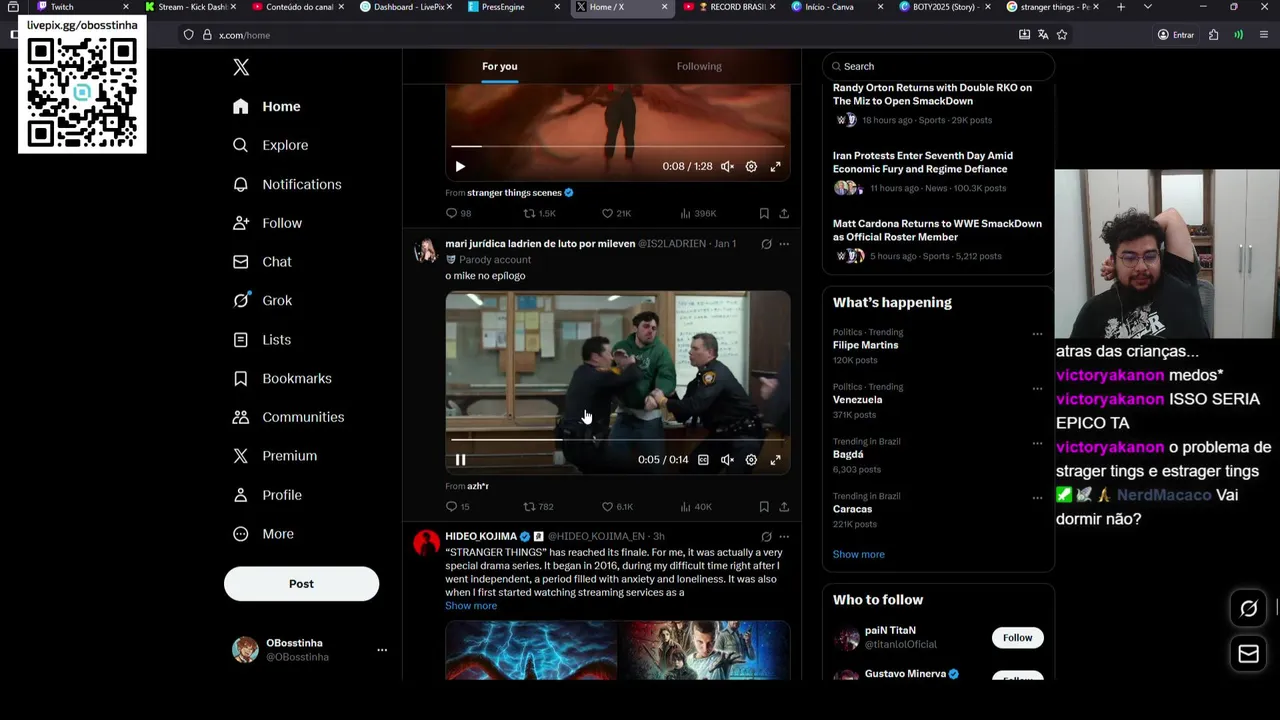This screenshot has width=1280, height=720.
Task: Open settings on the 1:28 video
Action: pos(751,167)
